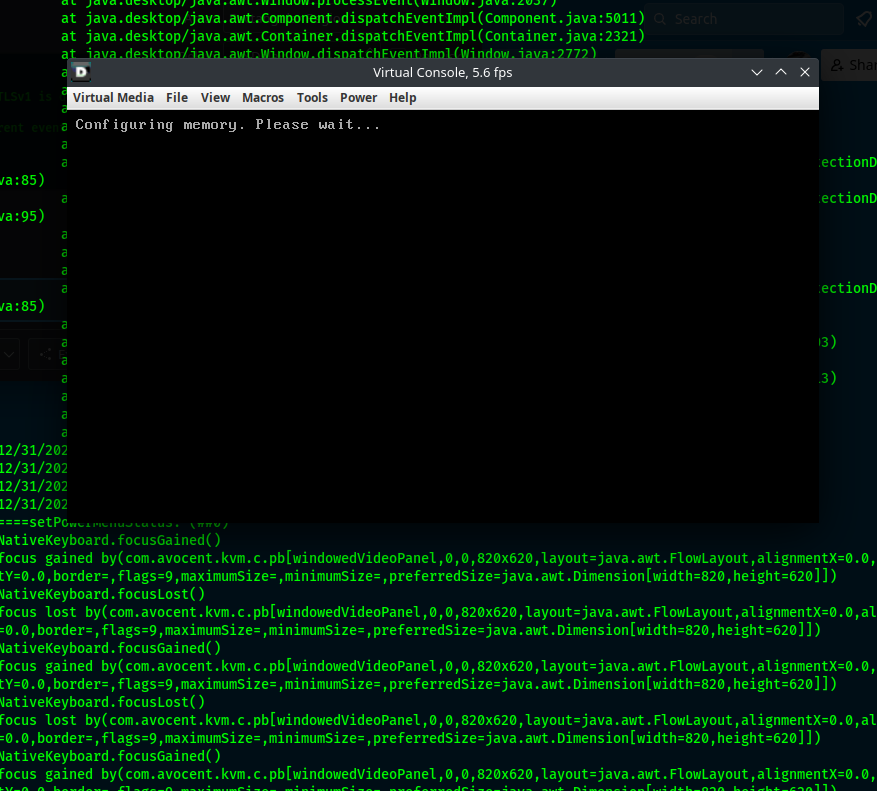Click the magnifier icon in the search bar
This screenshot has height=791, width=877.
tap(660, 19)
